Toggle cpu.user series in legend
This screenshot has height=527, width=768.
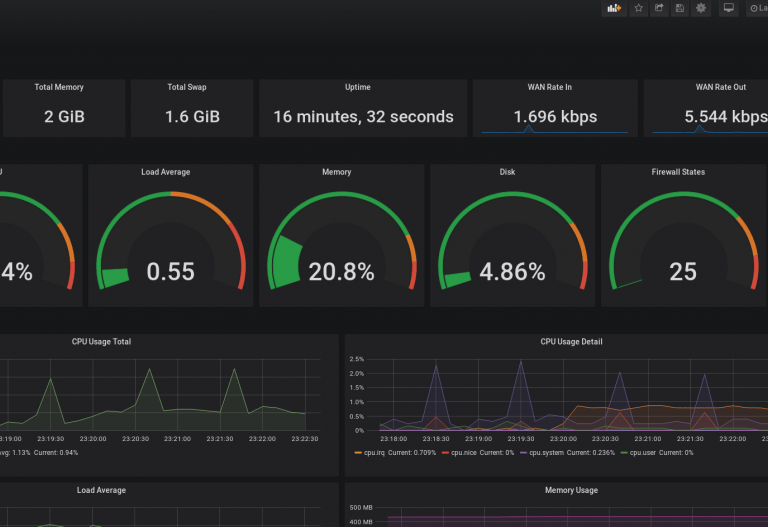click(x=643, y=453)
